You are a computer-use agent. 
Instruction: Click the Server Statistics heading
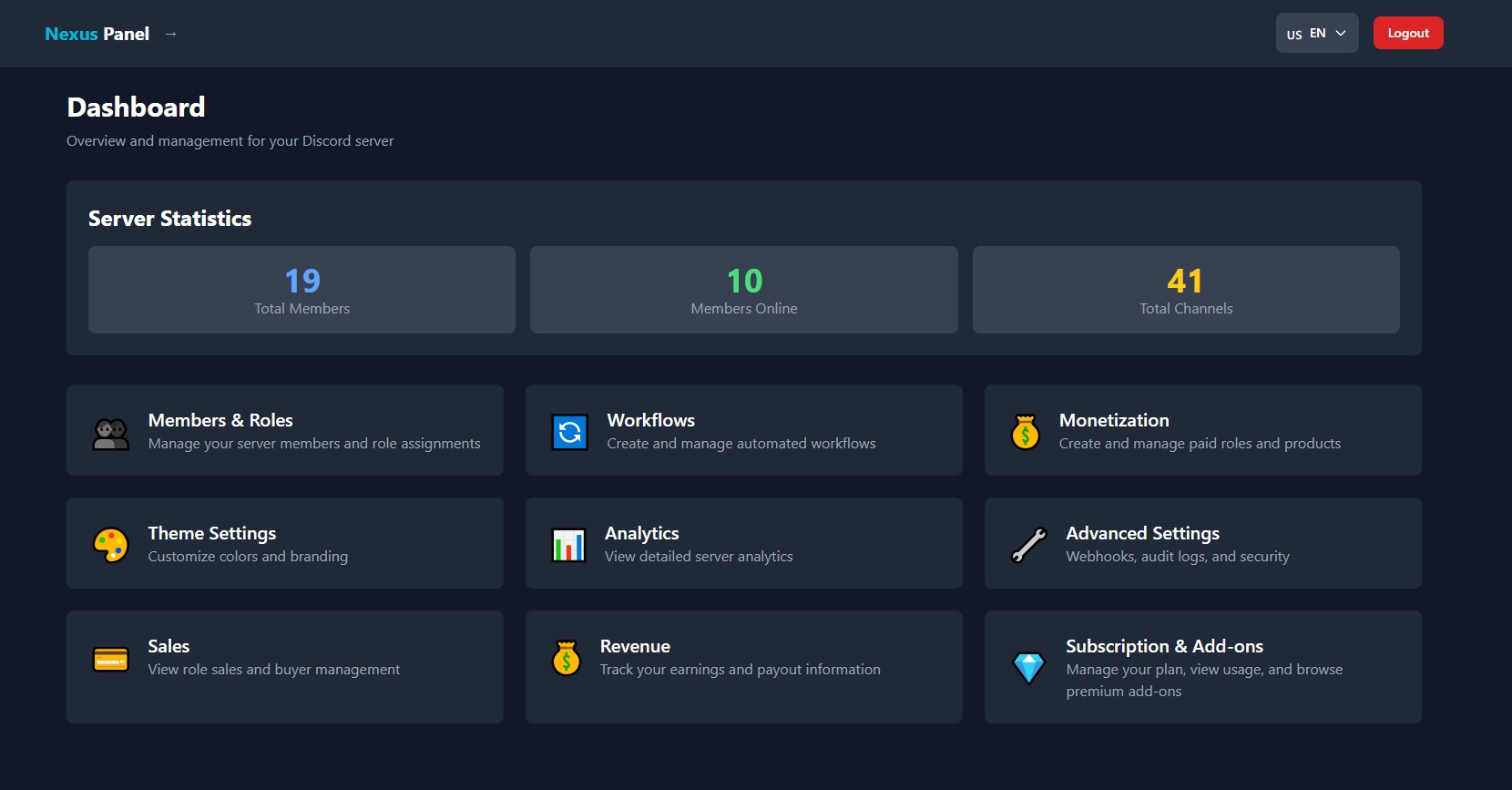tap(169, 219)
